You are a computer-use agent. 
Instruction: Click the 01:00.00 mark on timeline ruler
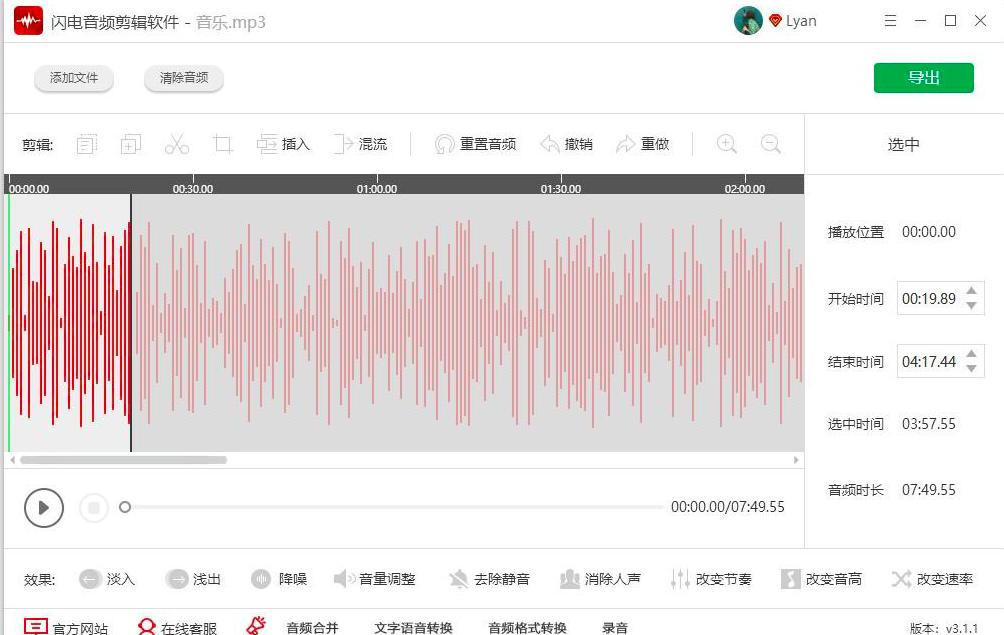click(x=376, y=189)
